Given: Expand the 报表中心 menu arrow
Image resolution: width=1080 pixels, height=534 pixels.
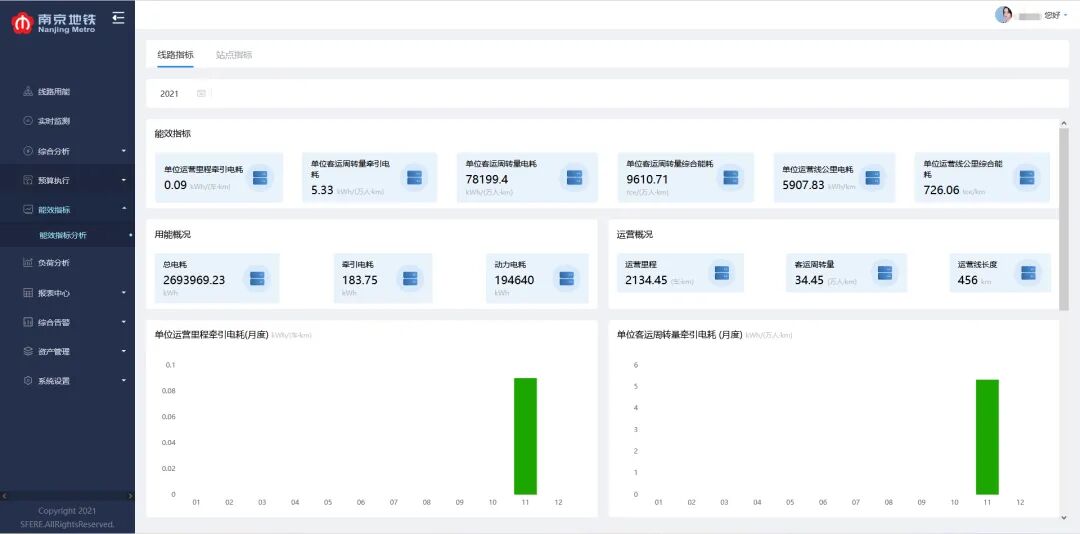Looking at the screenshot, I should [x=124, y=293].
